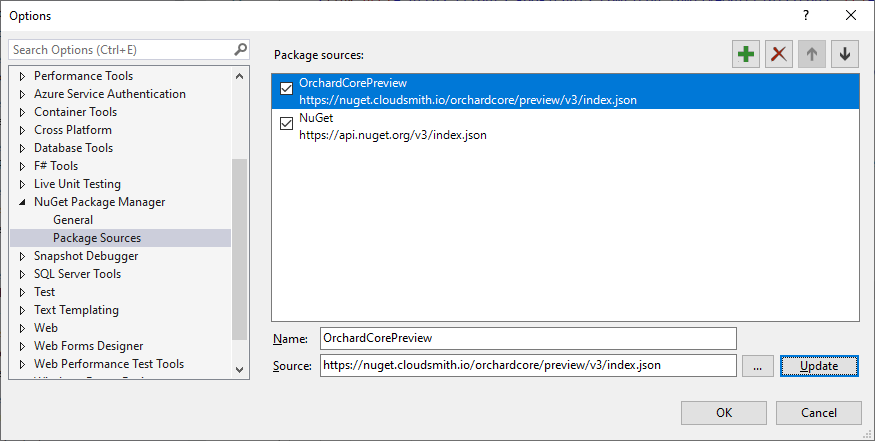Select the Snapshot Debugger tree item
875x441 pixels.
point(86,256)
